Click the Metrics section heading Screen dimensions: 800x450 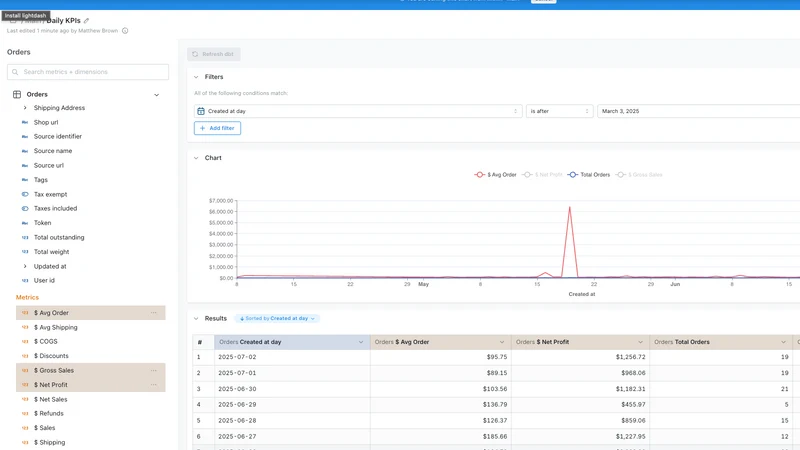27,297
